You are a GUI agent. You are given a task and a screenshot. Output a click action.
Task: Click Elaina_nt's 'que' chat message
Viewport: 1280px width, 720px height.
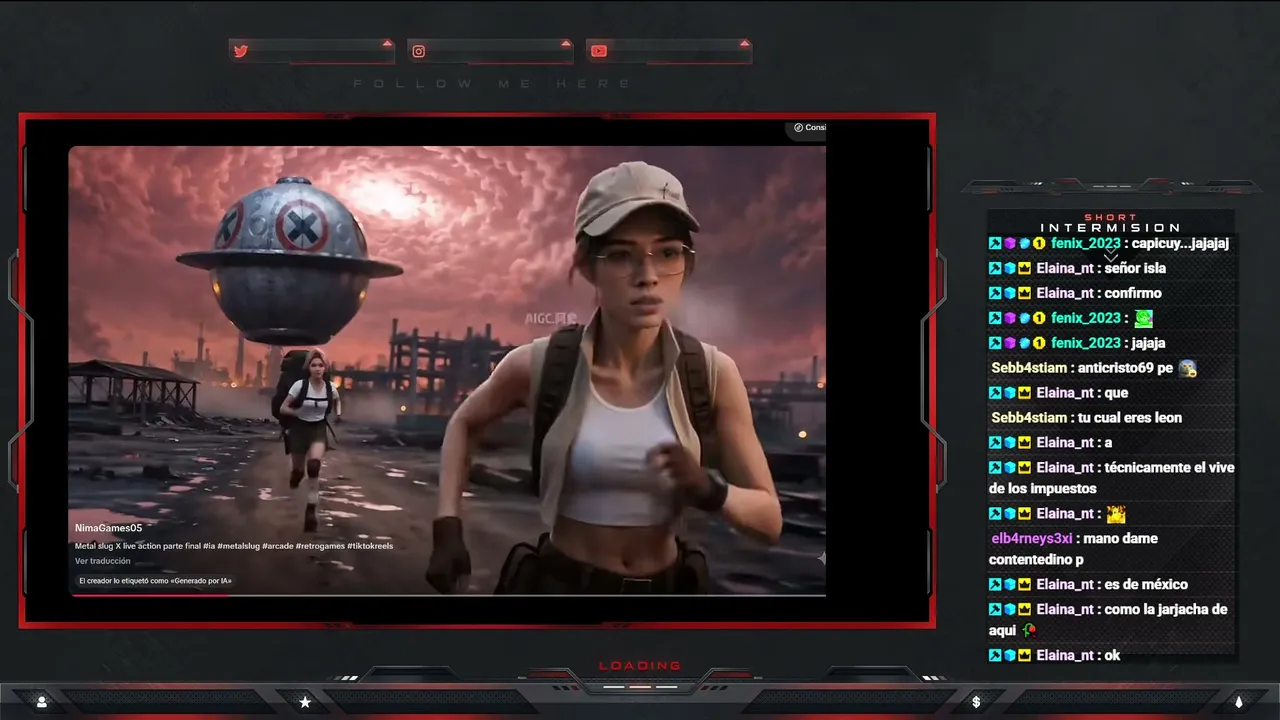pyautogui.click(x=1116, y=393)
